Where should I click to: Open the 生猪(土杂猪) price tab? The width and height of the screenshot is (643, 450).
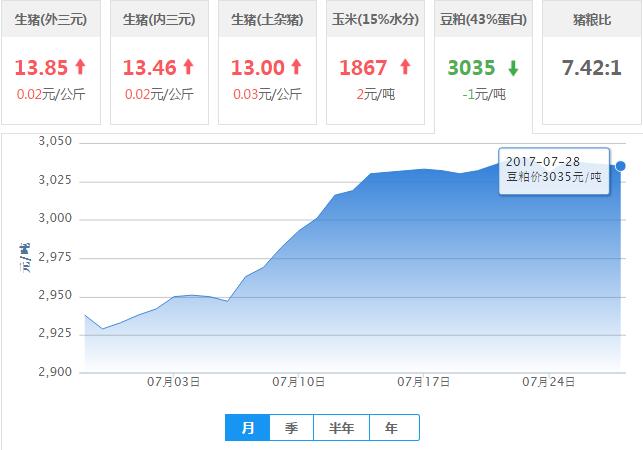pos(267,62)
